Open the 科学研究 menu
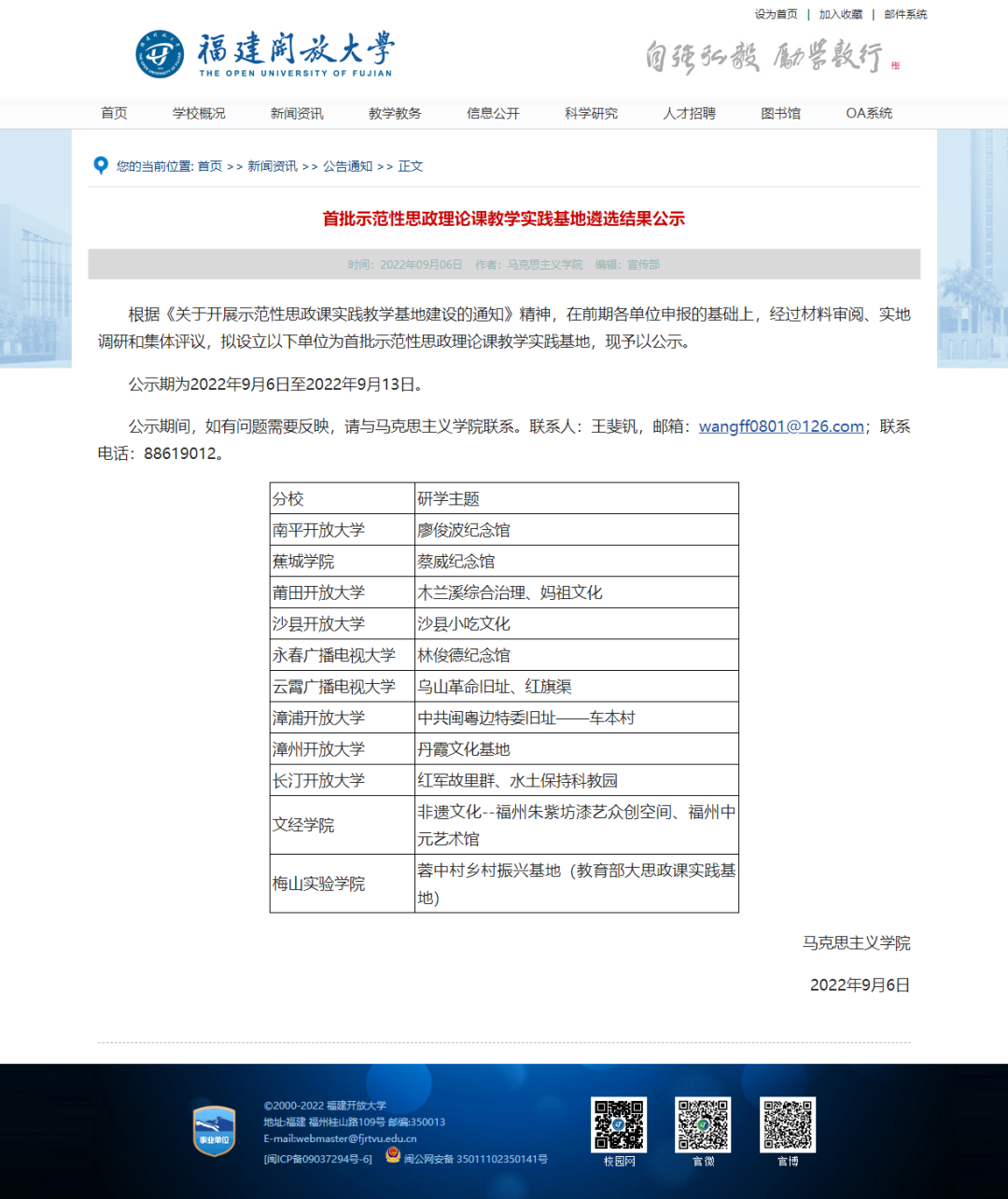1008x1199 pixels. pos(591,113)
